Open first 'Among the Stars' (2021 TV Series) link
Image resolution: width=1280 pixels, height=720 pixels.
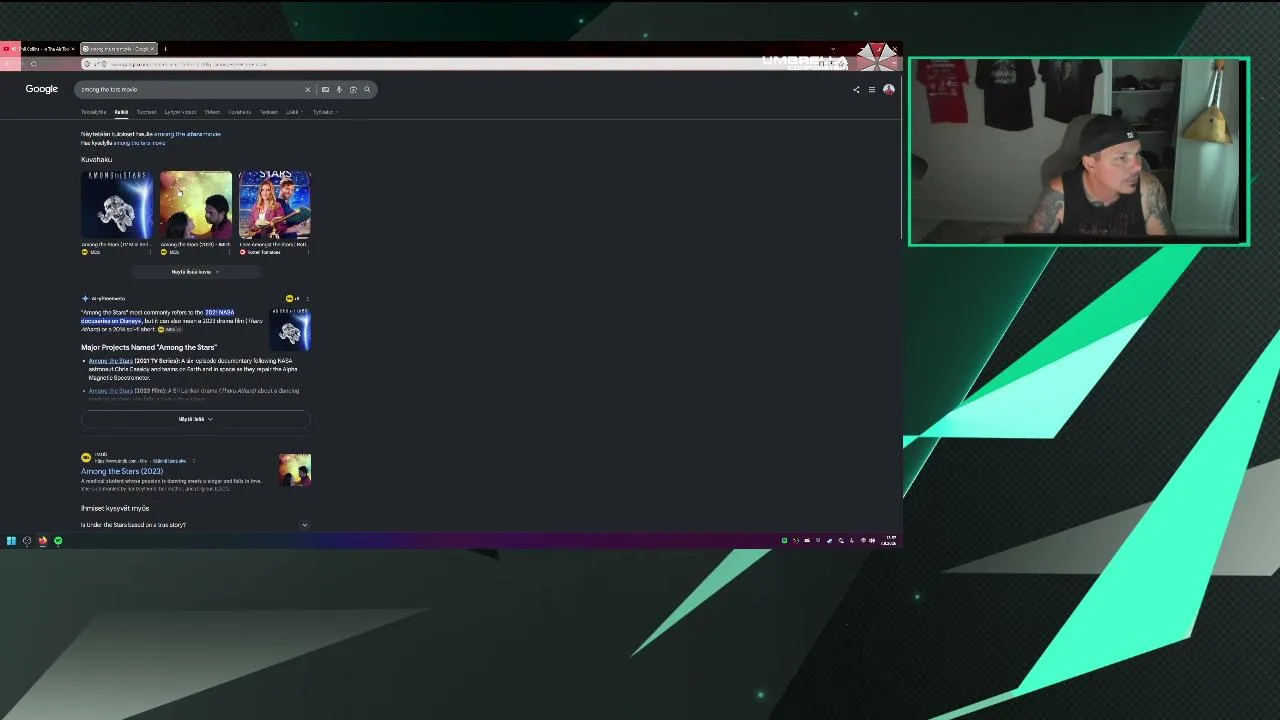(x=110, y=361)
